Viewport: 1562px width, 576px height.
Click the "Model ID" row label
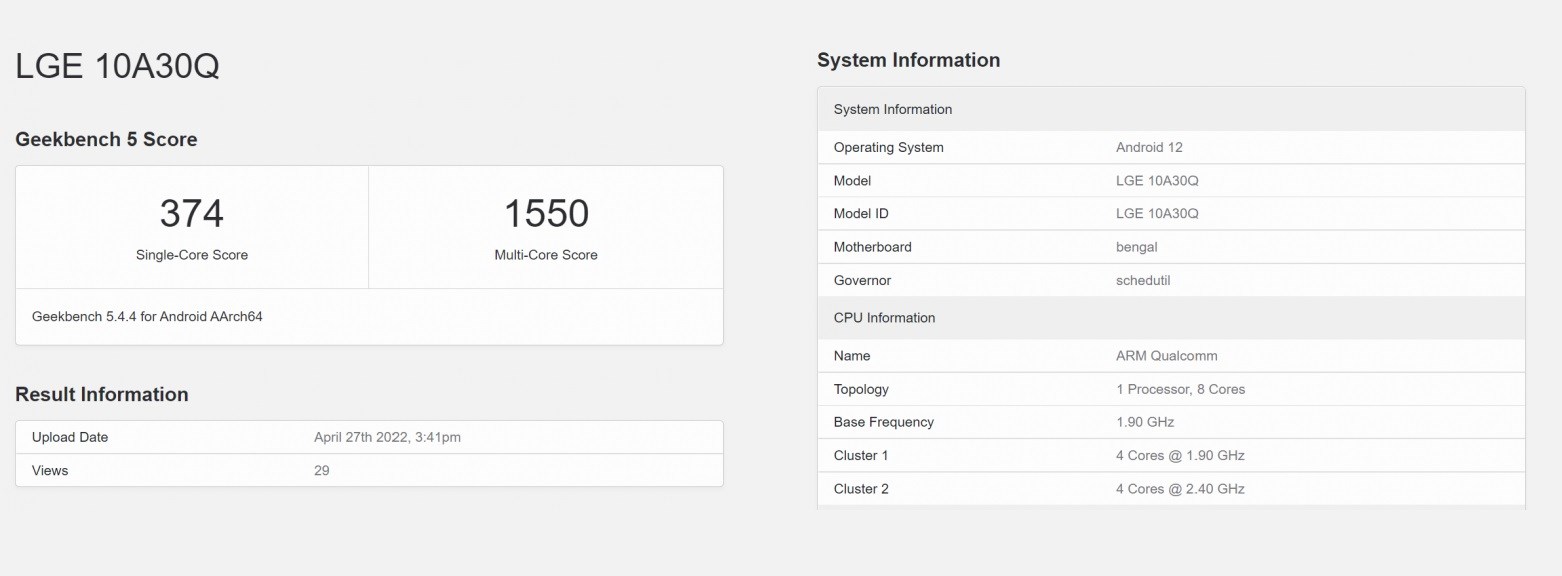tap(861, 214)
